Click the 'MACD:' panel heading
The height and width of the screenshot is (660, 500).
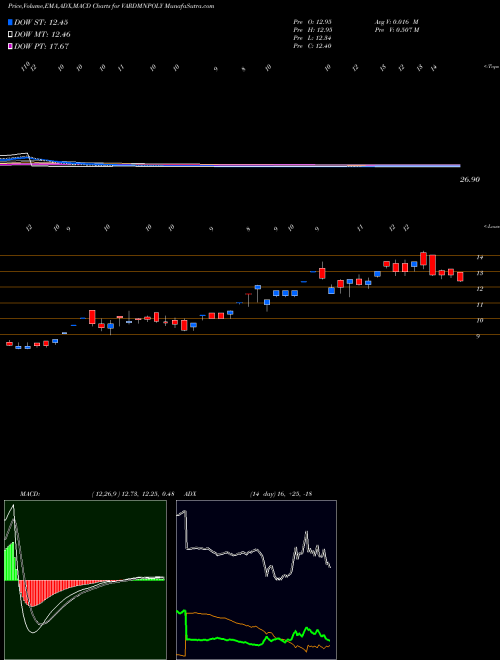(30, 494)
